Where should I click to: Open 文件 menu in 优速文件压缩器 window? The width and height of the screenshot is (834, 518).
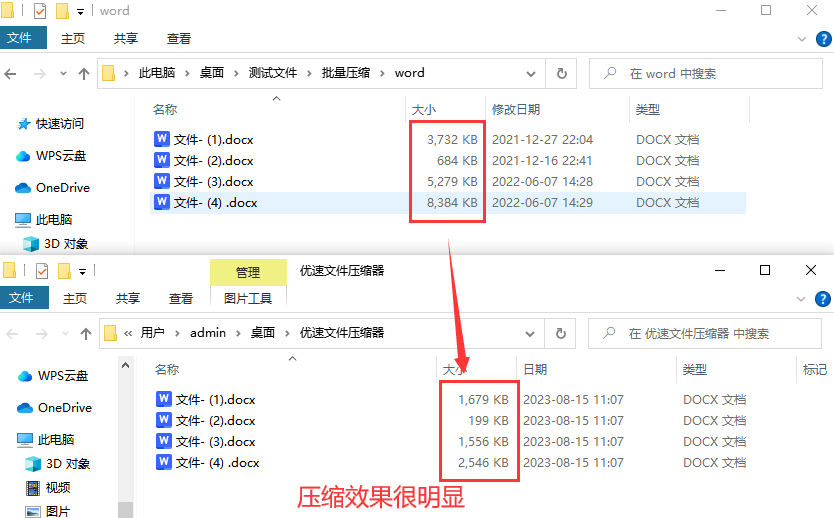click(24, 297)
